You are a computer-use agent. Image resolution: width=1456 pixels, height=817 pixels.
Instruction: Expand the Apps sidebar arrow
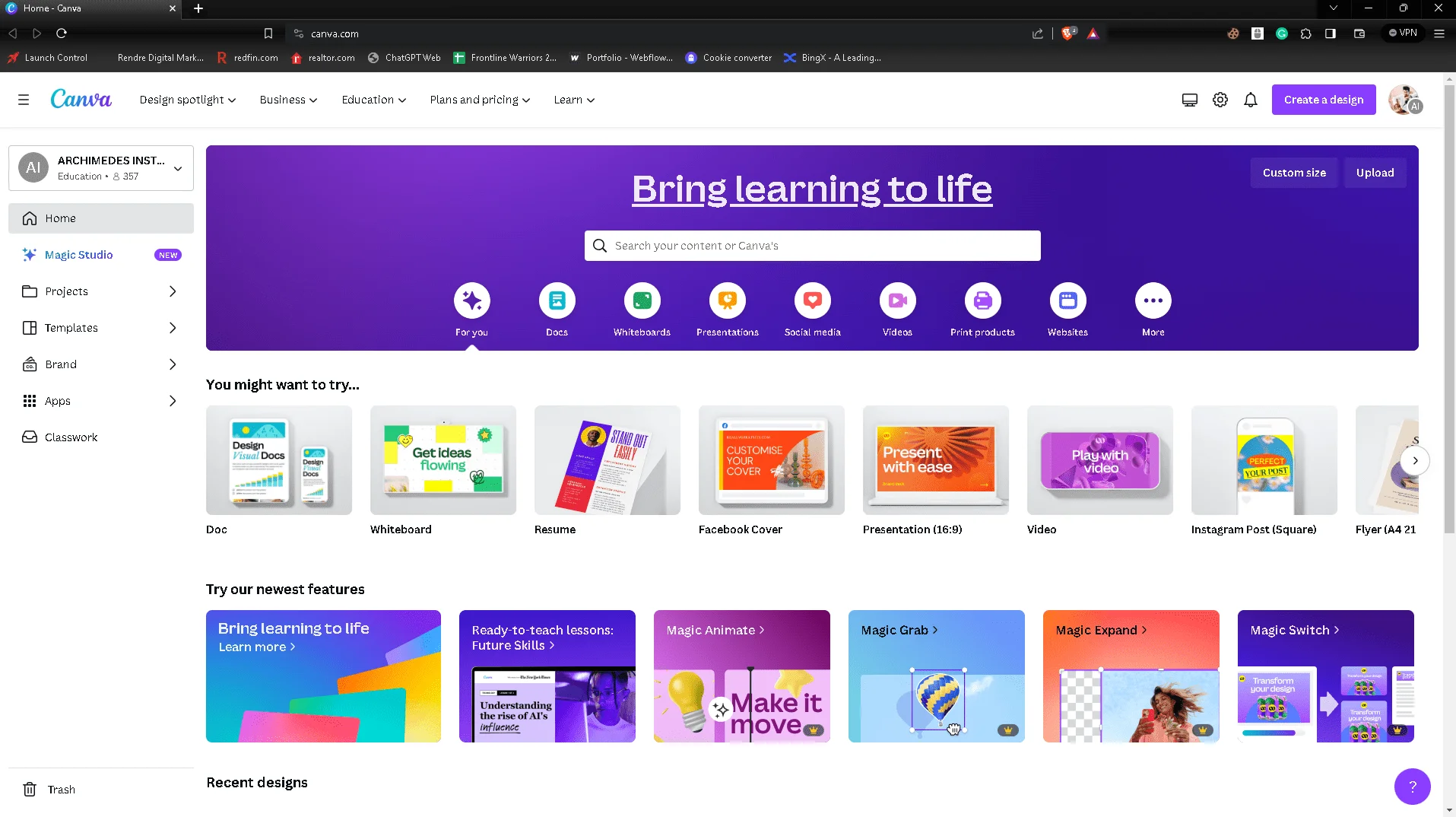click(173, 401)
